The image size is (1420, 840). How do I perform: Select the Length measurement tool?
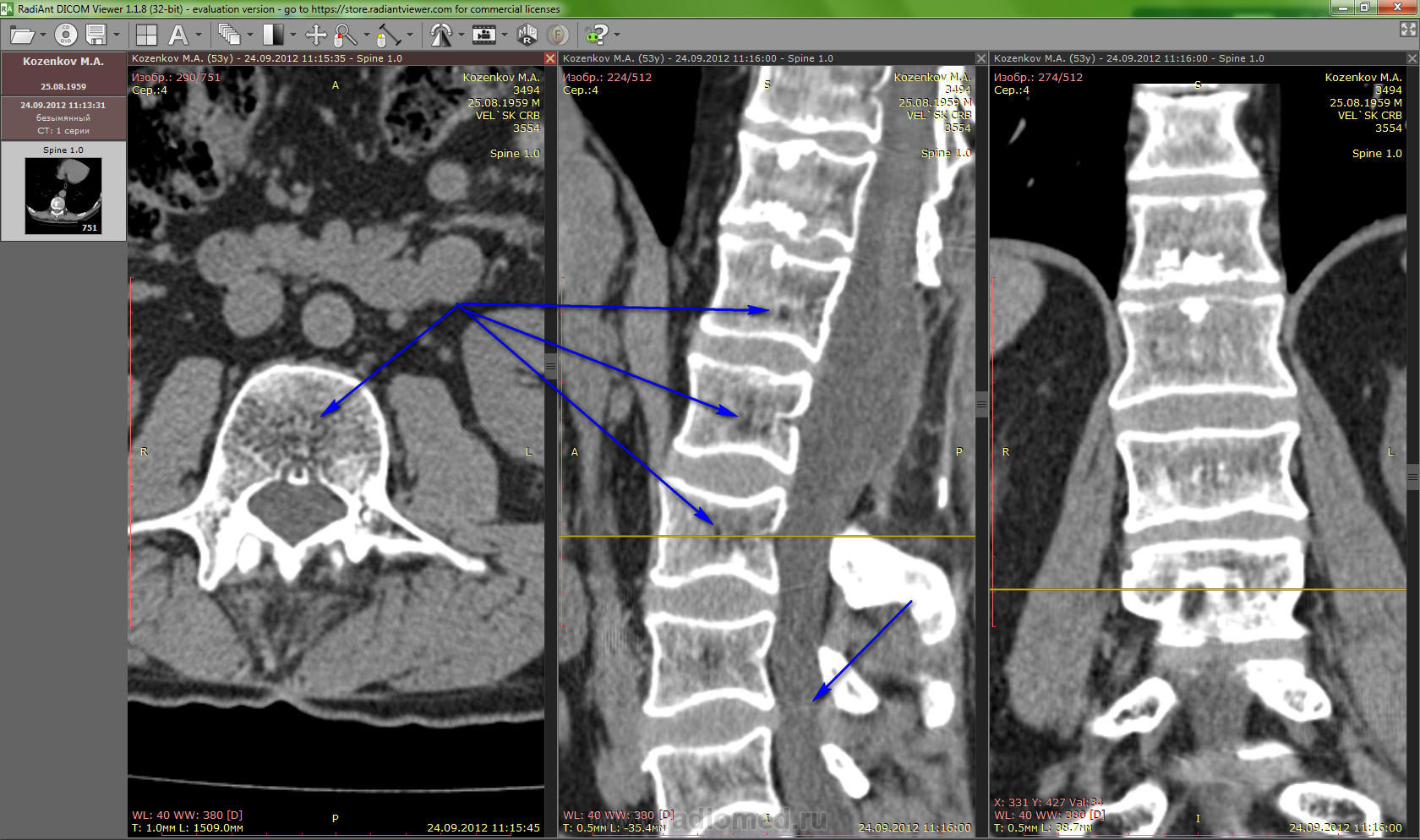(x=386, y=35)
